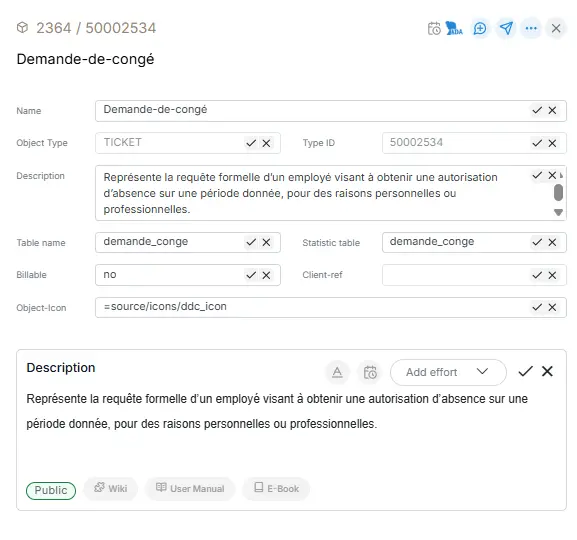Viewport: 577px width, 540px height.
Task: Open text formatting in Description panel
Action: click(337, 372)
